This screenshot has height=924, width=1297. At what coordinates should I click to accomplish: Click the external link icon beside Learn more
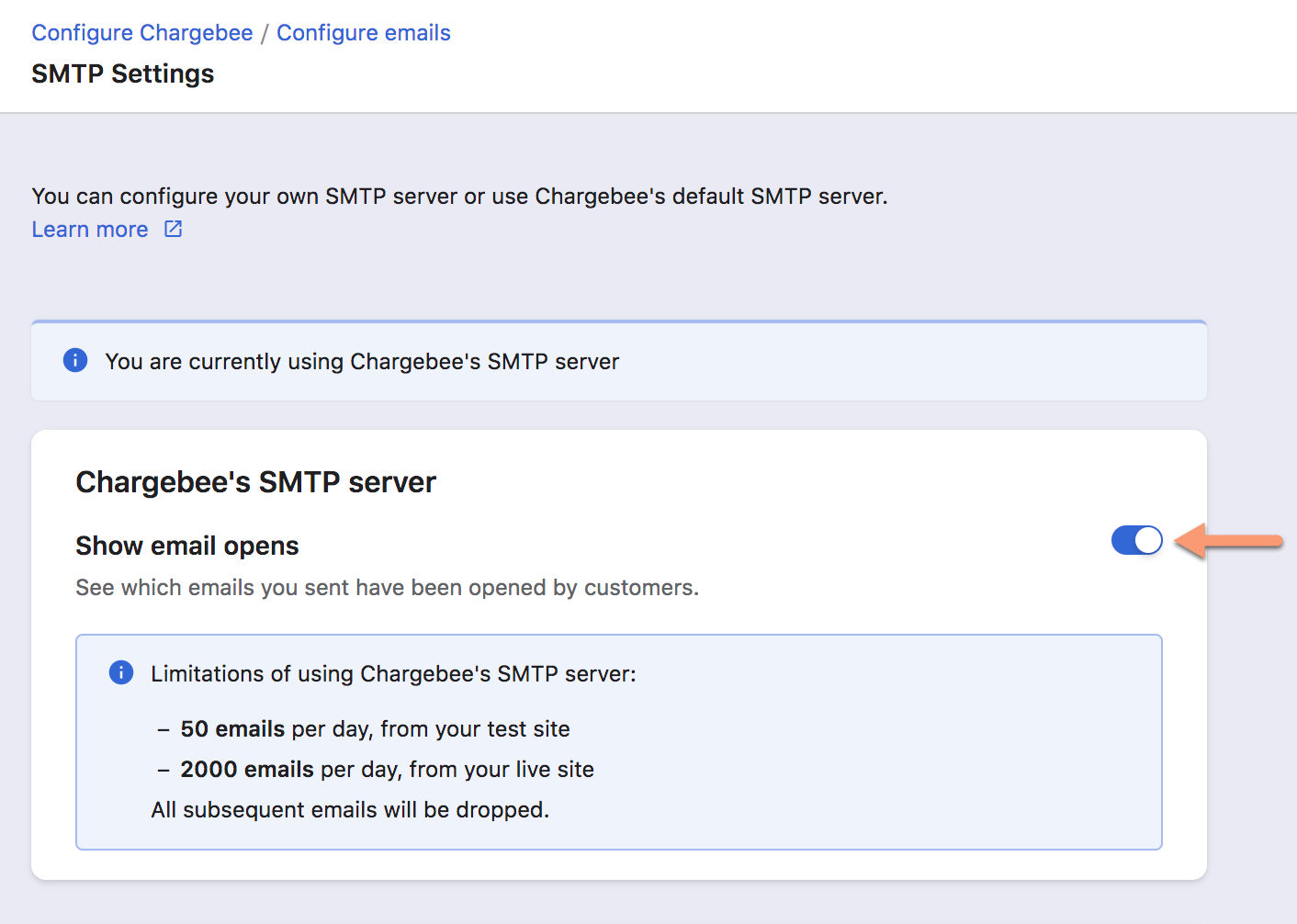tap(173, 229)
